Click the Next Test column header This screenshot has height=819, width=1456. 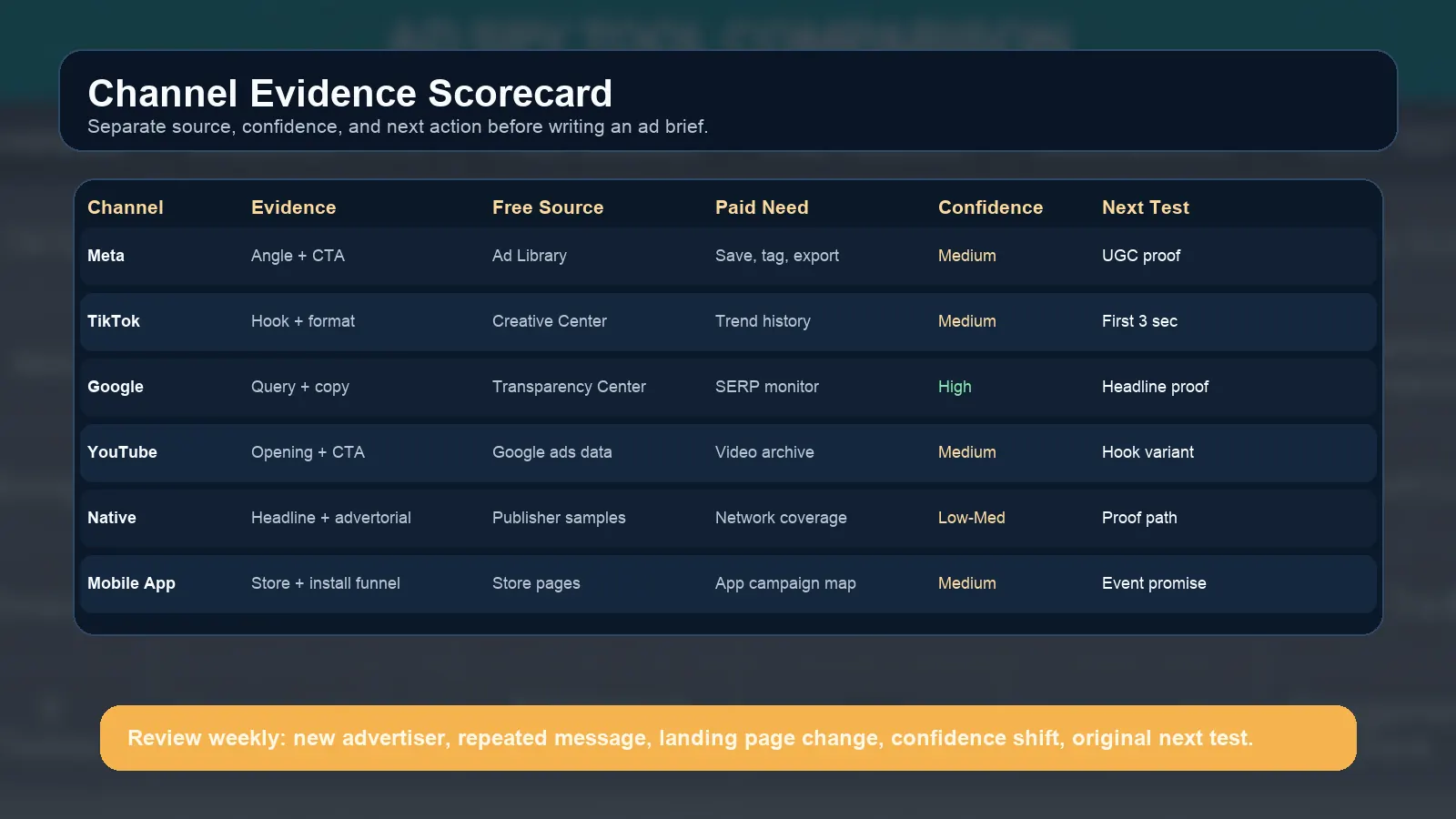[x=1145, y=207]
